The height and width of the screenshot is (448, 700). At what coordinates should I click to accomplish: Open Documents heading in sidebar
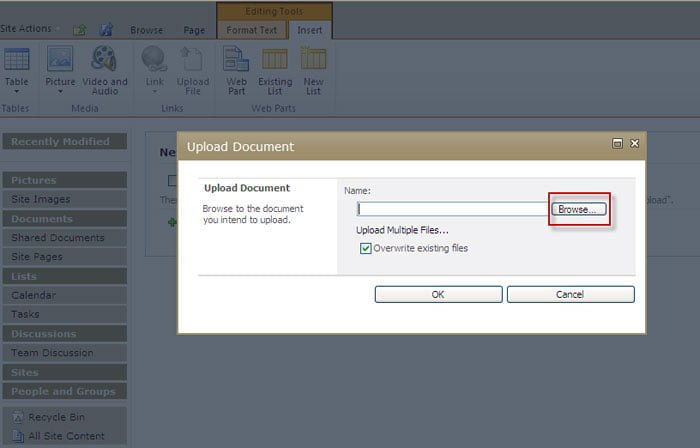click(x=65, y=219)
